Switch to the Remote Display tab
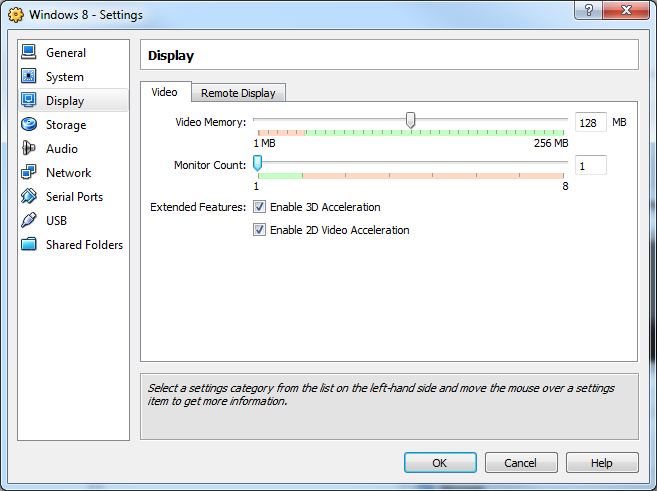 coord(238,93)
